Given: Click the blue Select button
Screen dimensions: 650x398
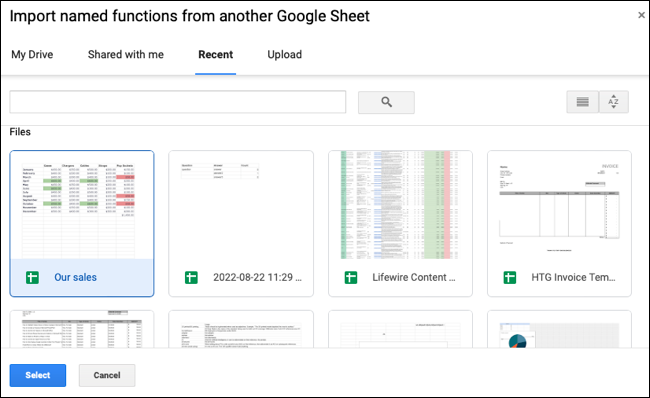Looking at the screenshot, I should [x=38, y=375].
